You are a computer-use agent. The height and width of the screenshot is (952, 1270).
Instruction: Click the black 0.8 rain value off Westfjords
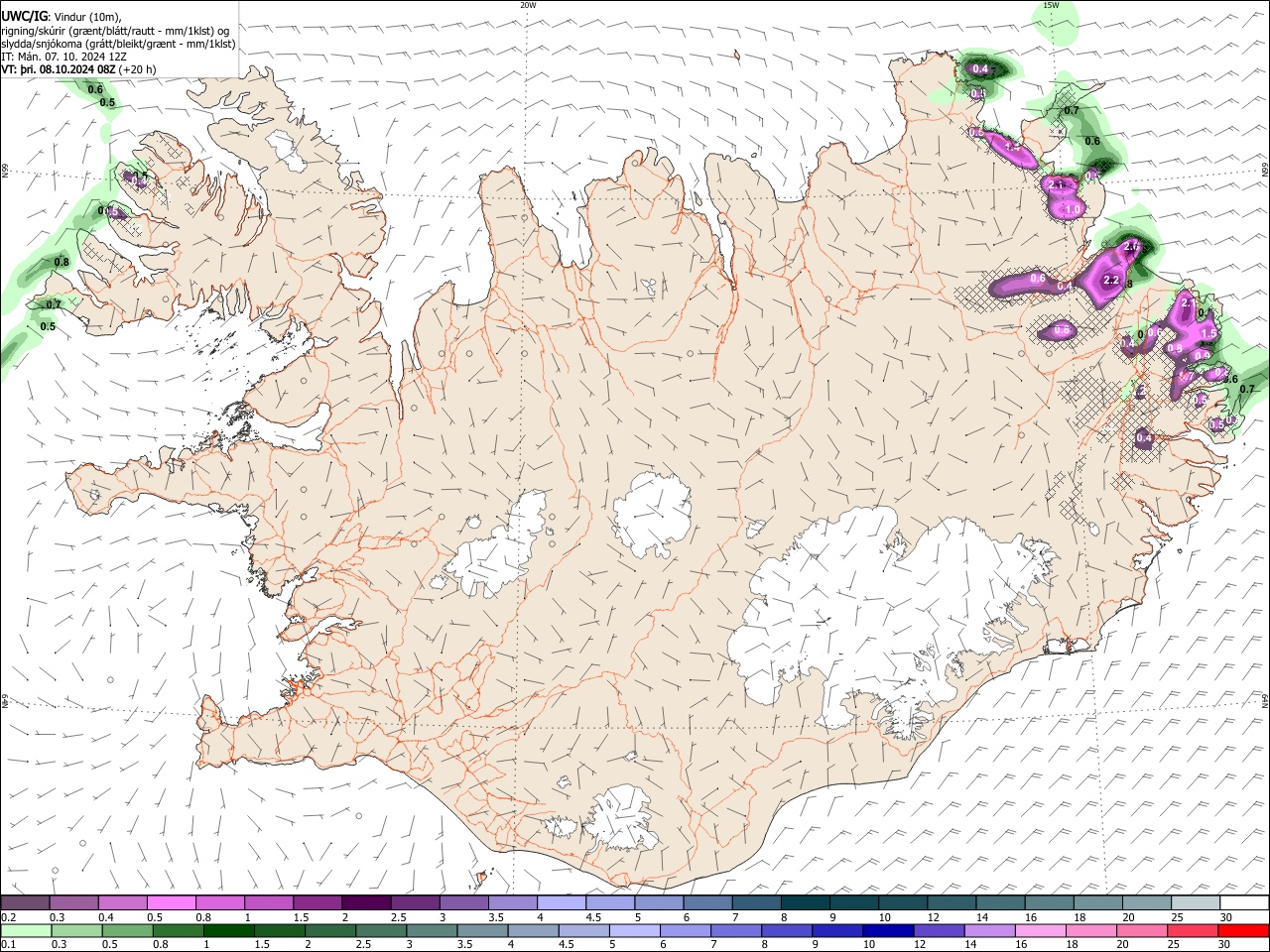pyautogui.click(x=62, y=262)
